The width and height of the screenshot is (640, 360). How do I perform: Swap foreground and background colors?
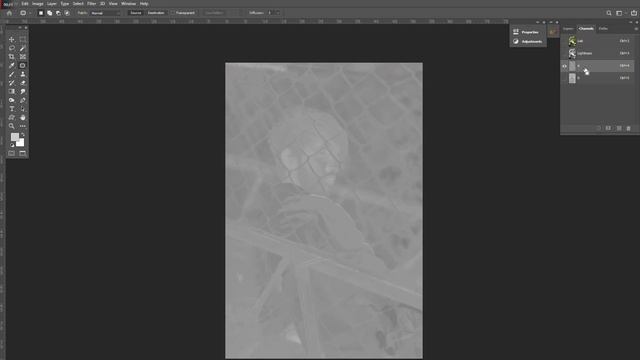point(23,134)
